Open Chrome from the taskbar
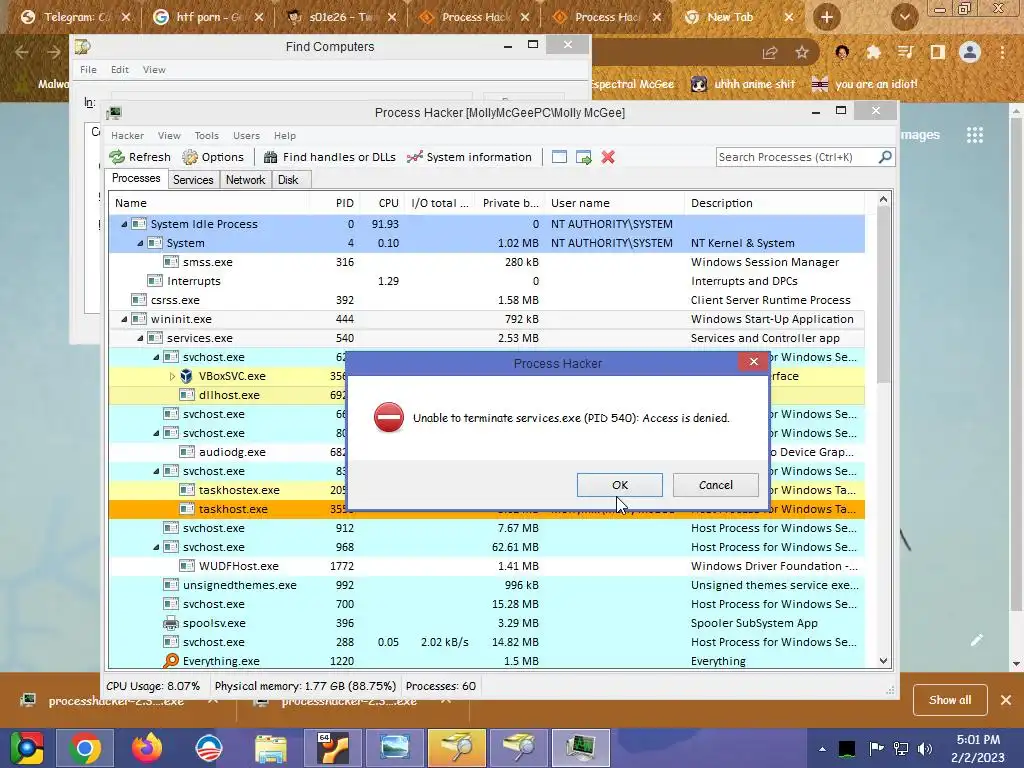This screenshot has width=1024, height=768. [85, 748]
